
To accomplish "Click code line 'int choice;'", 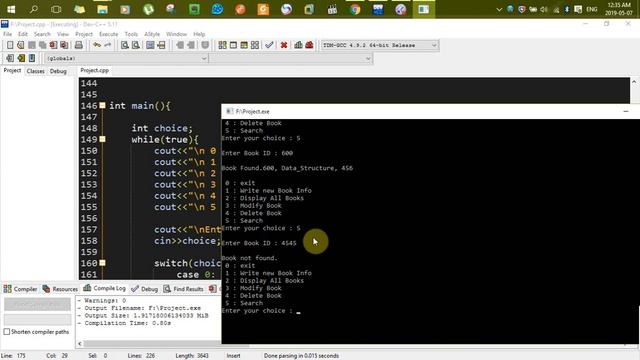I will 162,128.
